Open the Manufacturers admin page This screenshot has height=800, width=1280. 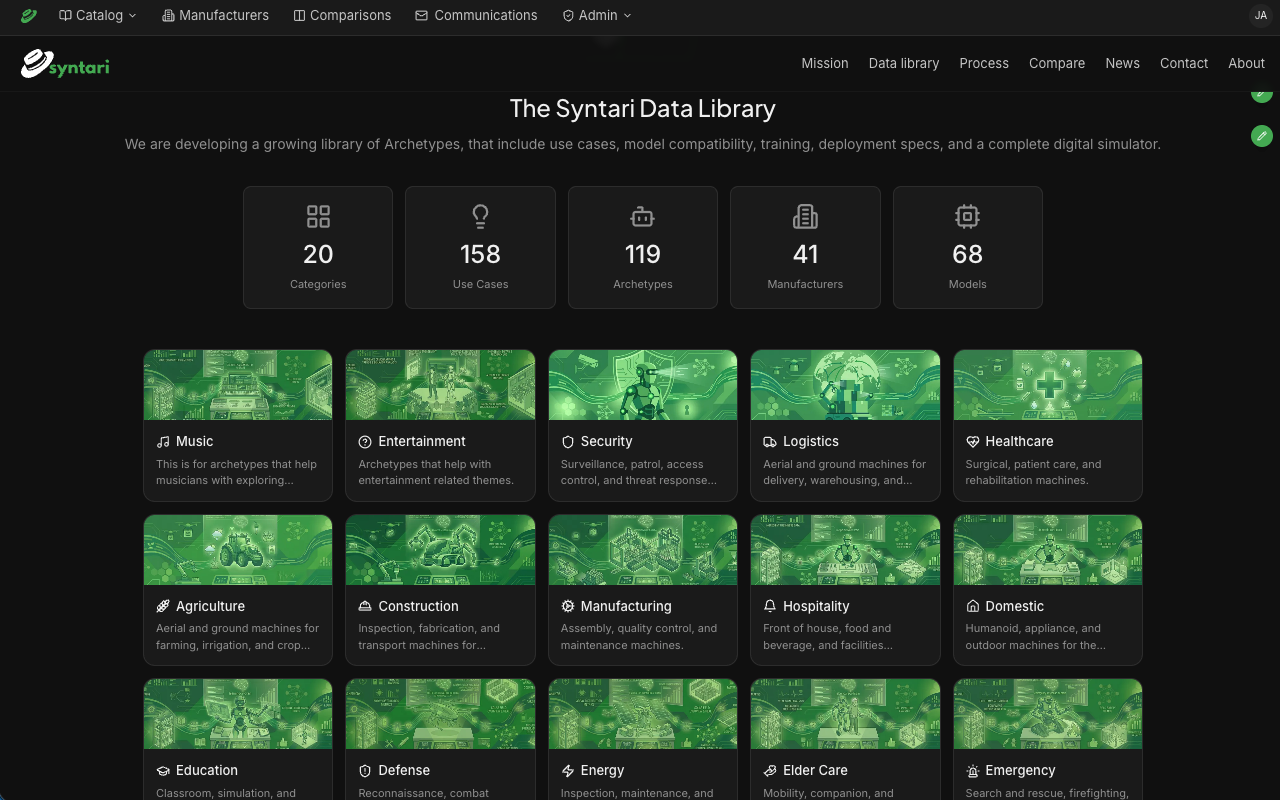click(x=215, y=15)
